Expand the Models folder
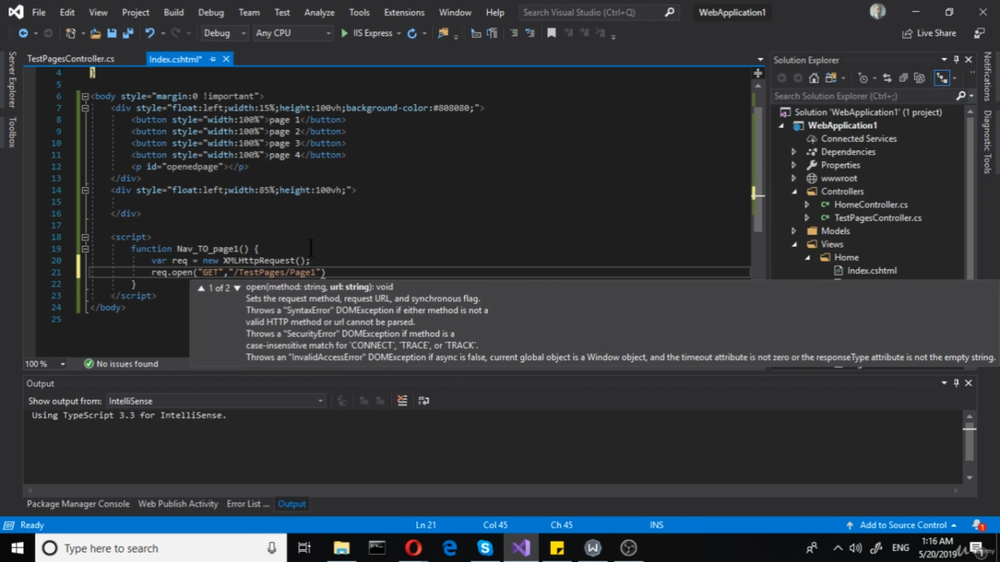Viewport: 1000px width, 562px height. (794, 231)
